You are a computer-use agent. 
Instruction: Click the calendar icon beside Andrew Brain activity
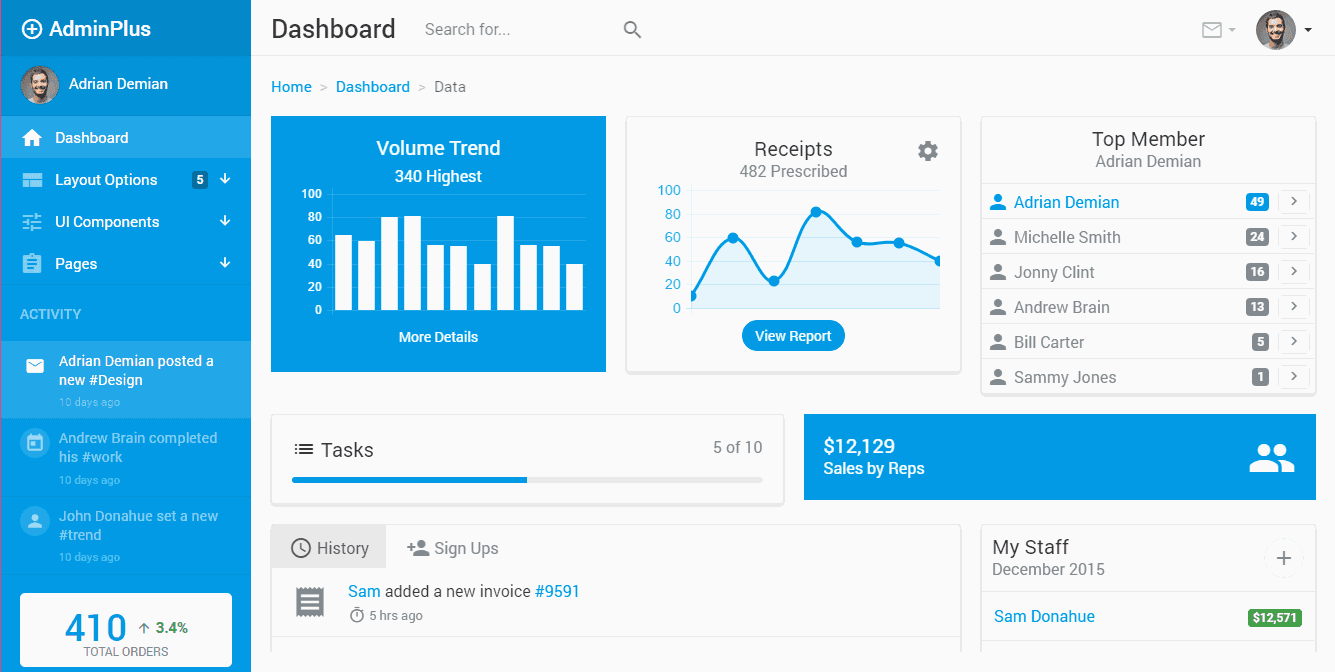point(35,443)
